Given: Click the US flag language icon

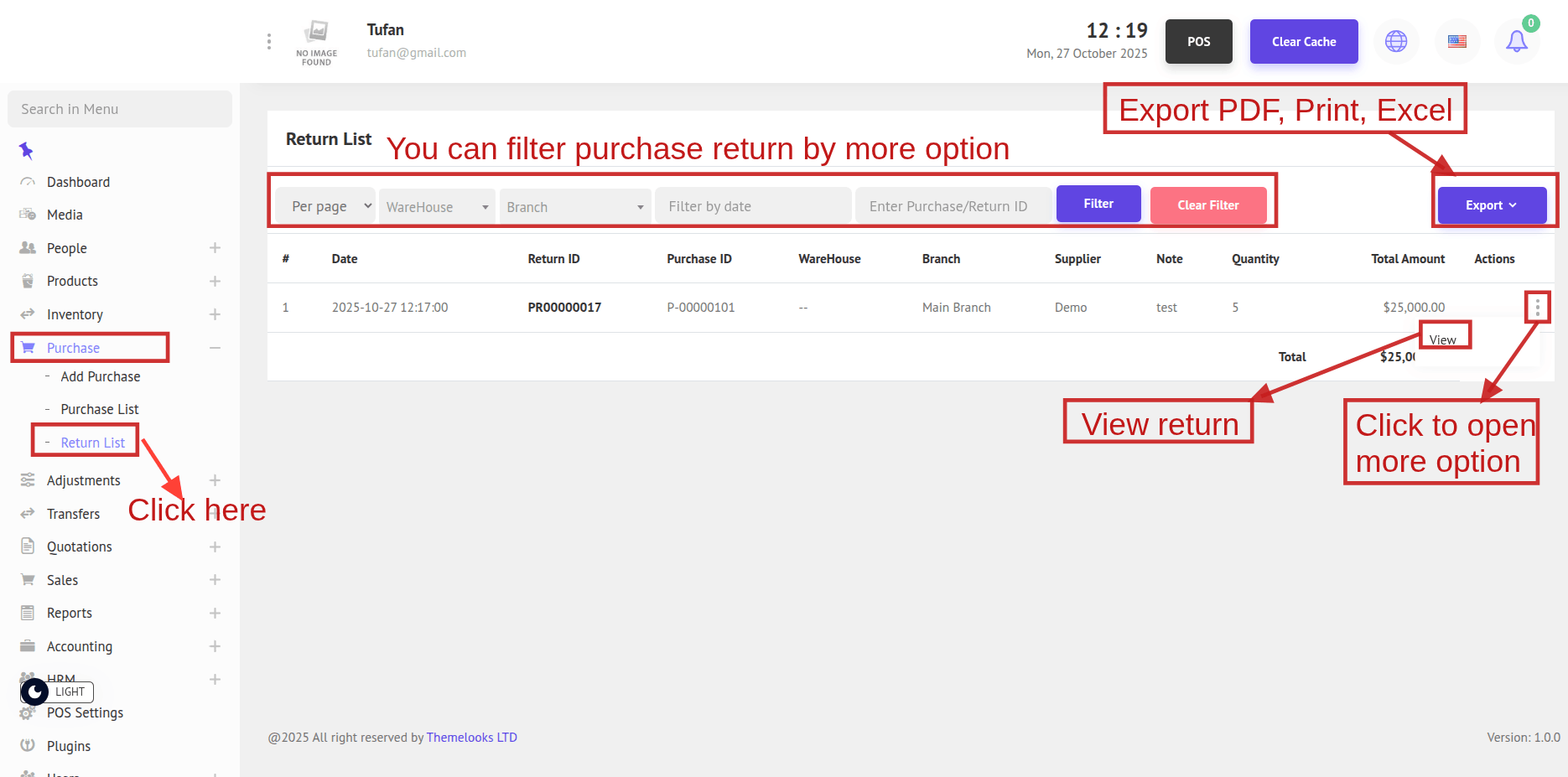Looking at the screenshot, I should tap(1457, 41).
